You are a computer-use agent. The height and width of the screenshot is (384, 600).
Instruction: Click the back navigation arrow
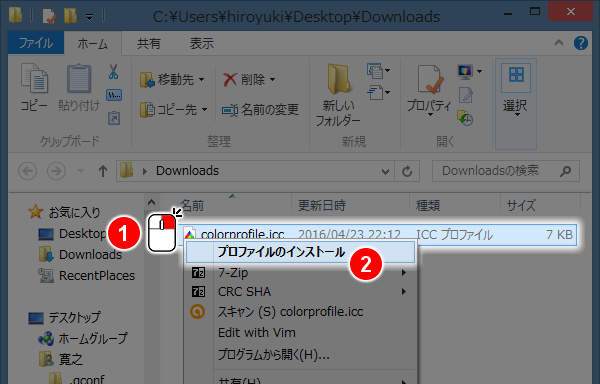(x=28, y=171)
